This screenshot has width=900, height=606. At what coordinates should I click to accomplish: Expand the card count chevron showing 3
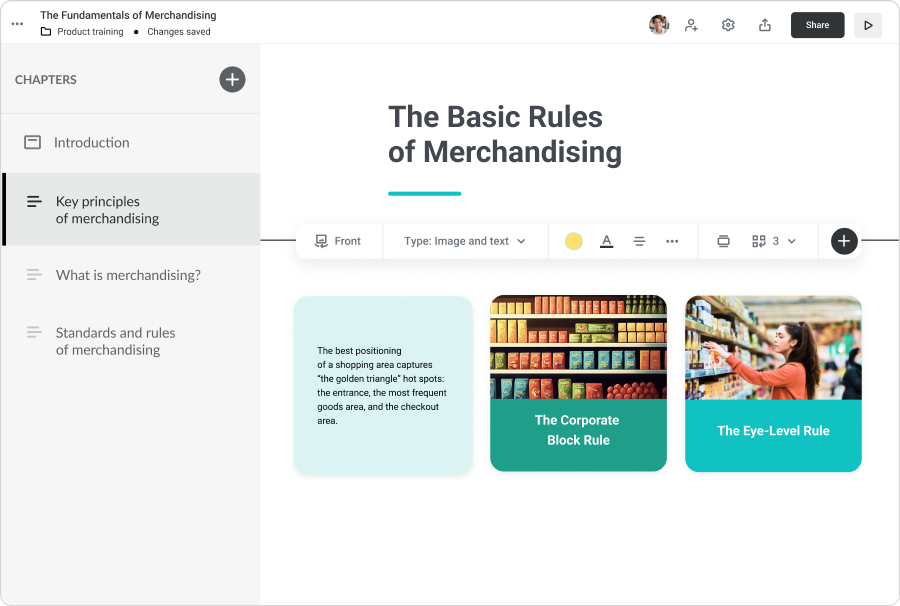pos(791,240)
